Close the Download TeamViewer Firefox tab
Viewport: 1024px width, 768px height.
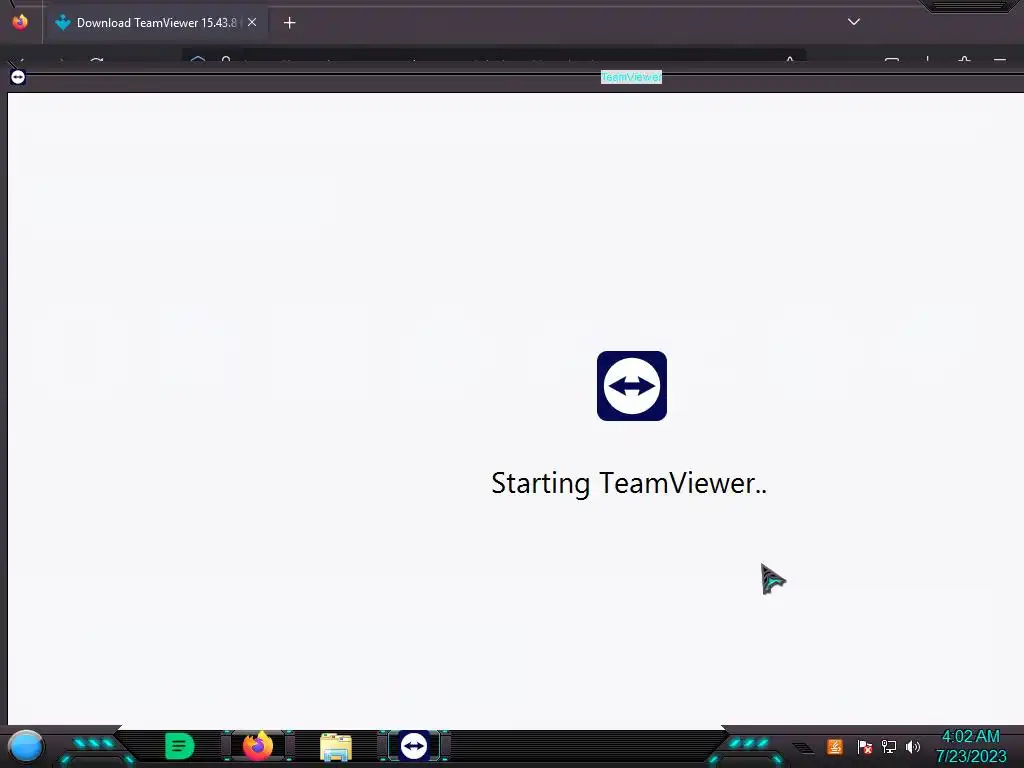tap(252, 22)
